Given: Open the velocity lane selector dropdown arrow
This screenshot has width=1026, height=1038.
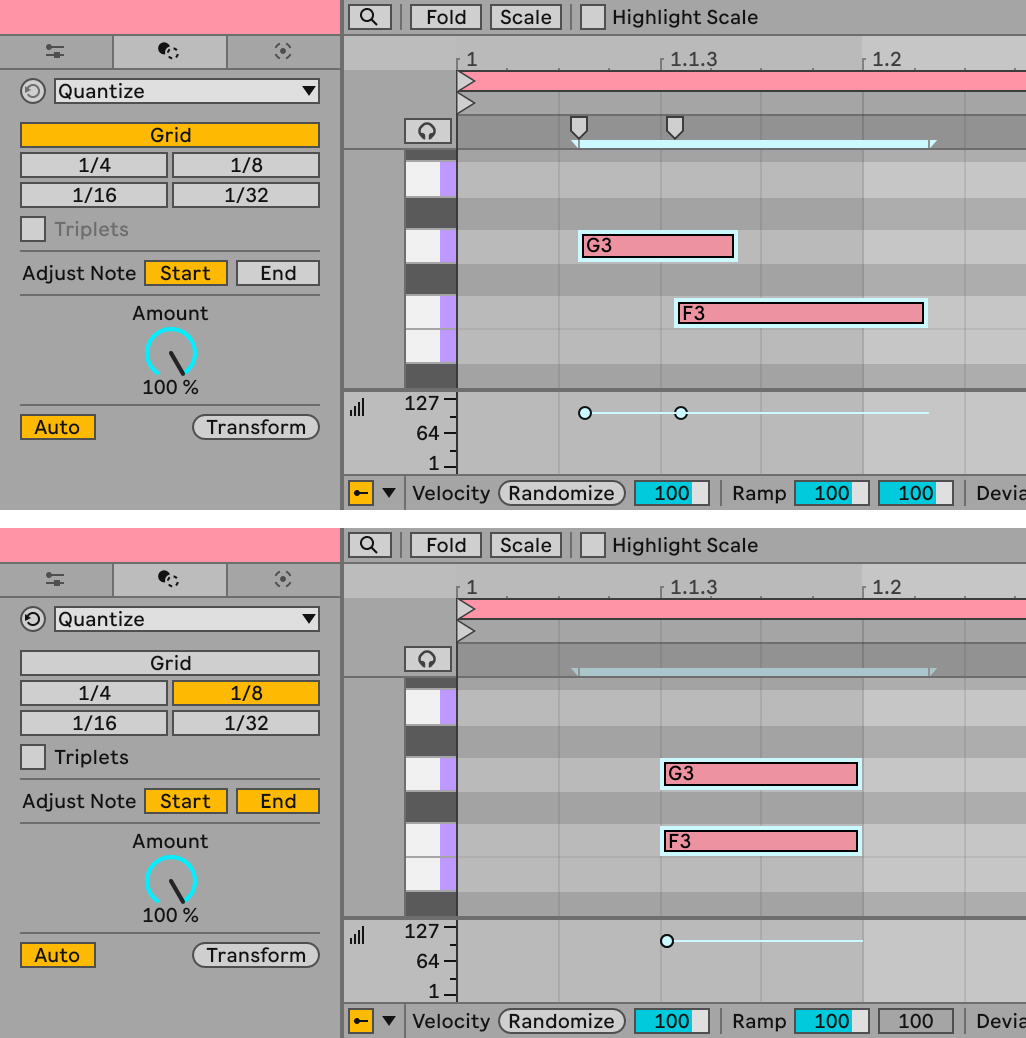Looking at the screenshot, I should [x=389, y=493].
